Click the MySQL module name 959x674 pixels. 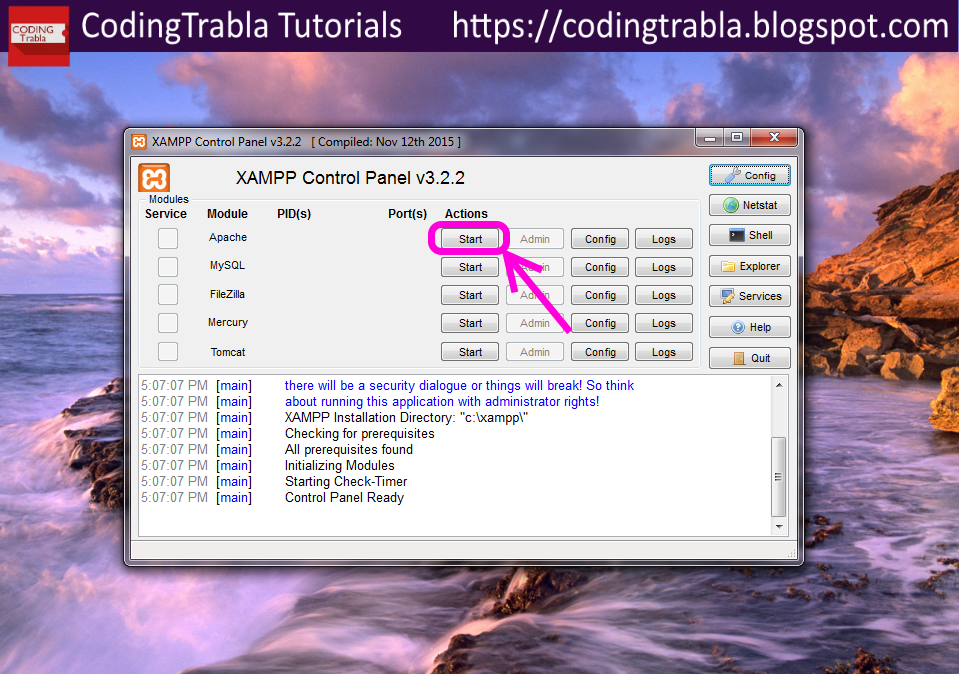tap(228, 265)
